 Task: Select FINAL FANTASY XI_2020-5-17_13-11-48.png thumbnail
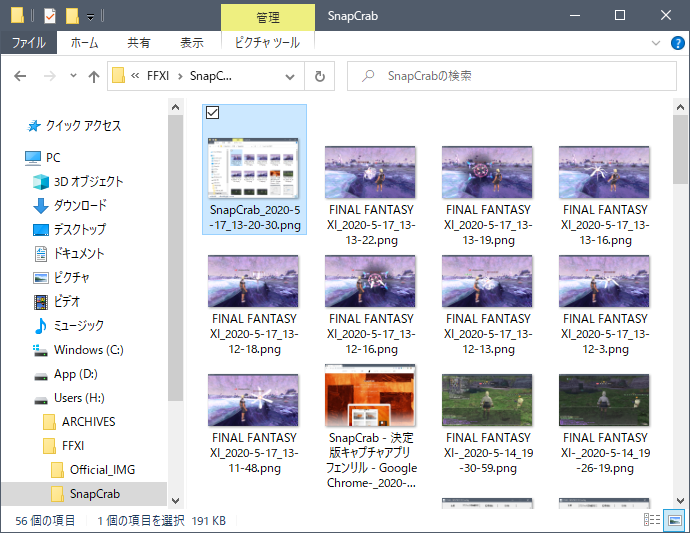pos(253,400)
